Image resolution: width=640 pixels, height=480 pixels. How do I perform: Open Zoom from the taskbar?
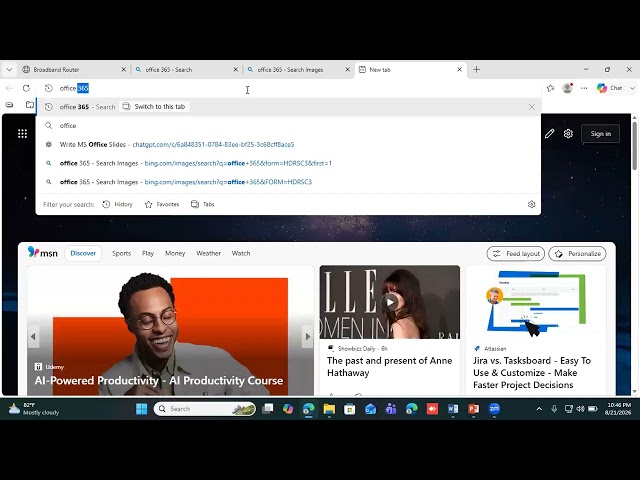click(494, 409)
